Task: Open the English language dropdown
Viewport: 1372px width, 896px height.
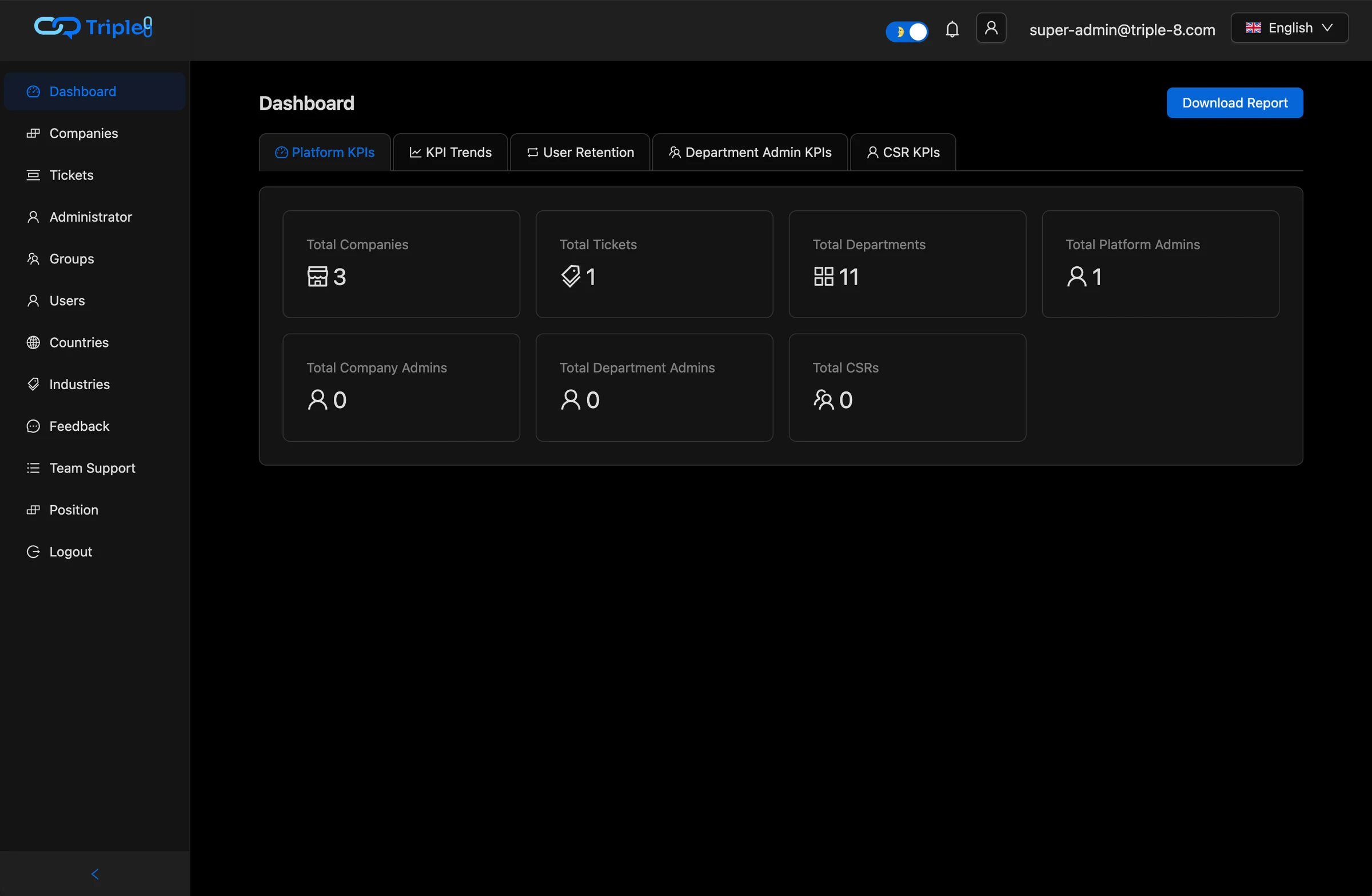Action: [1290, 27]
